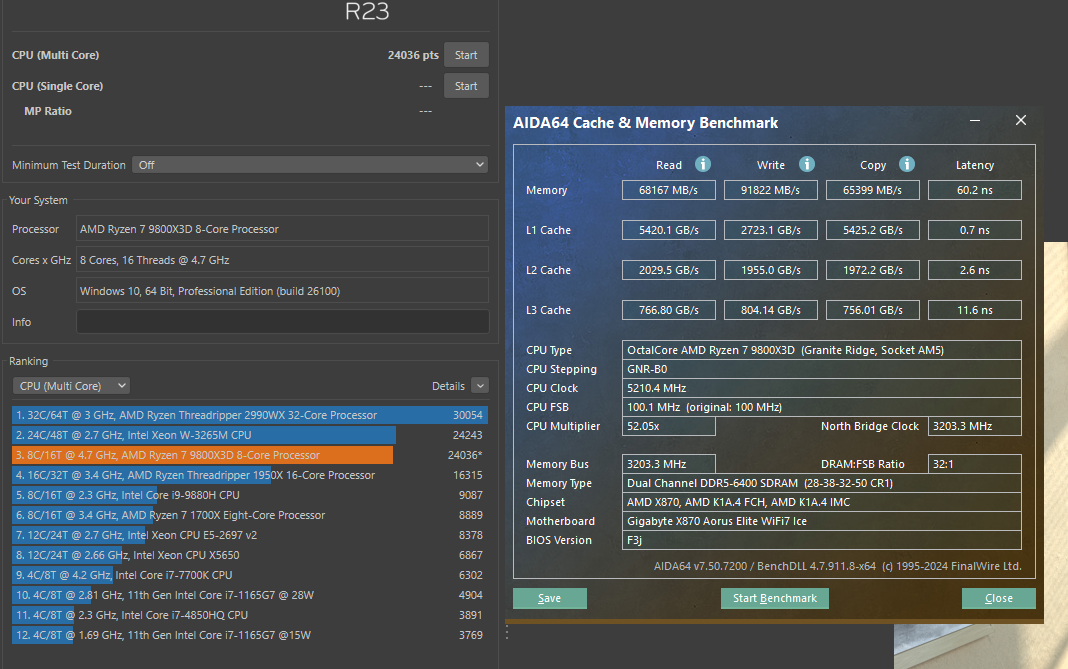Open Minimum Test Duration dropdown

(310, 165)
